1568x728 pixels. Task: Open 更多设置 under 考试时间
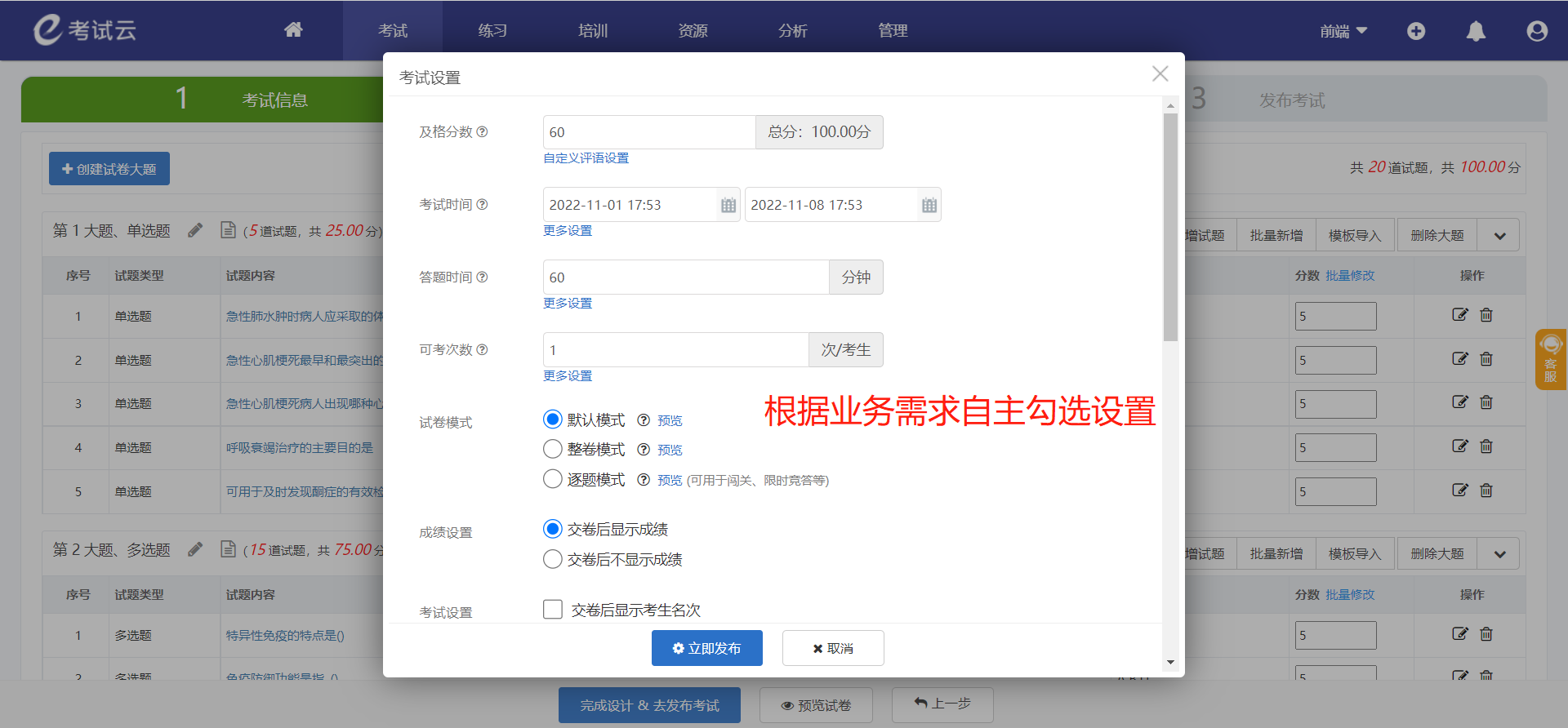568,231
